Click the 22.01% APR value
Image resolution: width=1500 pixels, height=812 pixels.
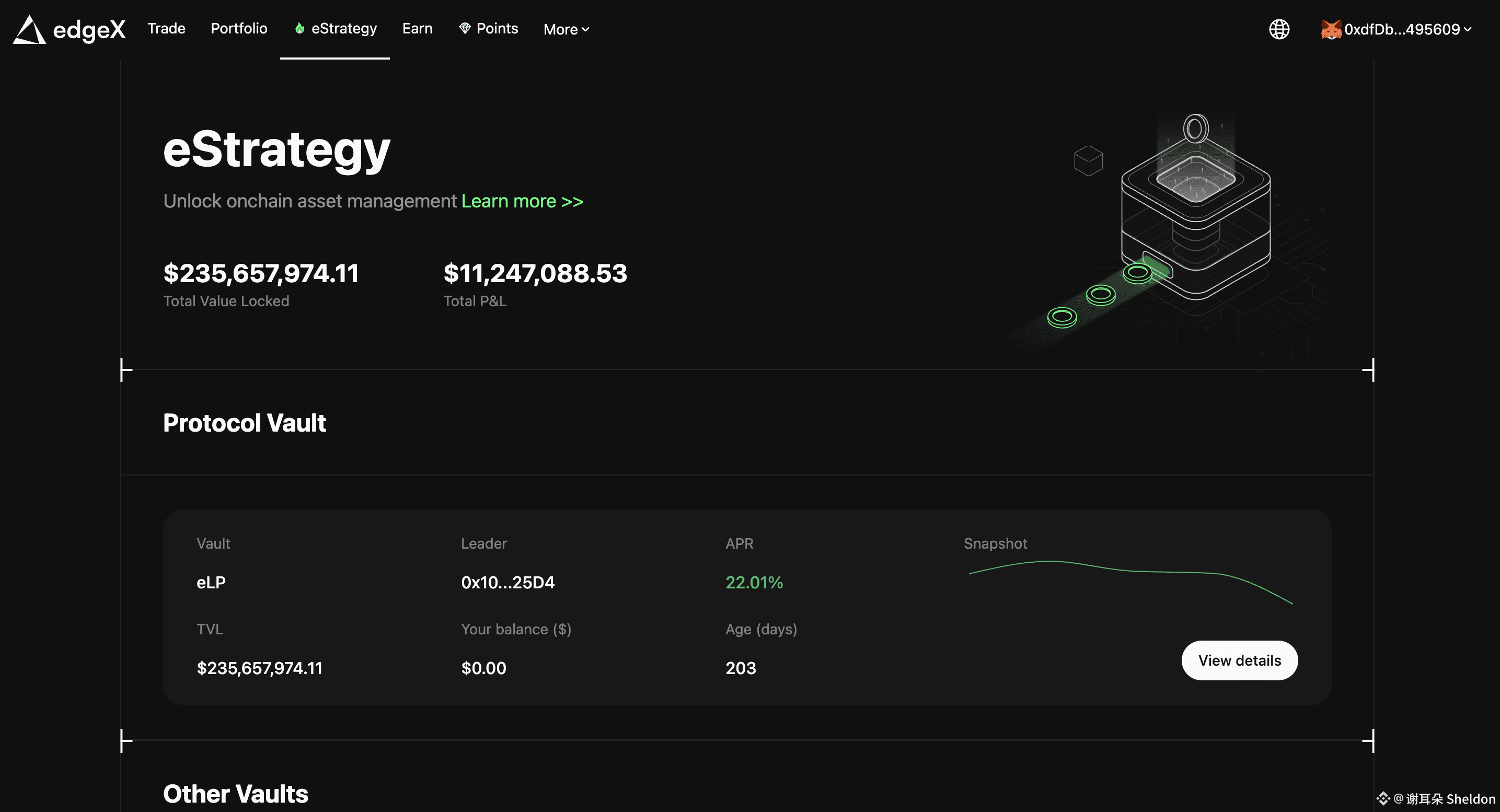[754, 582]
